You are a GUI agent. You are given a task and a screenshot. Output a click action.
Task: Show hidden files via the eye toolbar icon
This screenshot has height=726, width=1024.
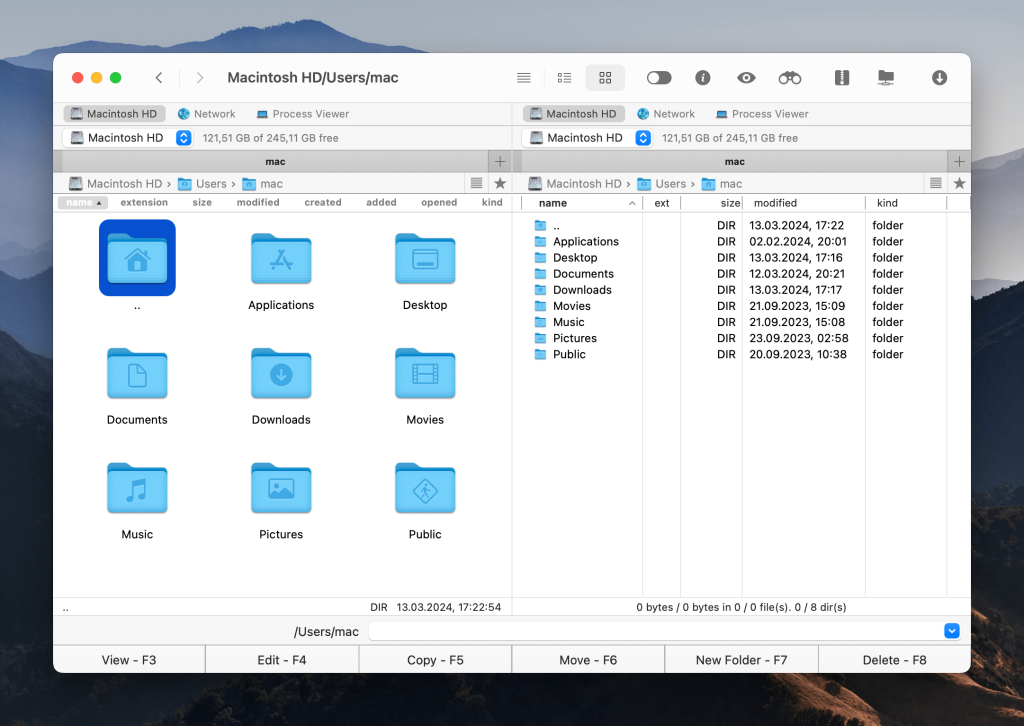(745, 77)
